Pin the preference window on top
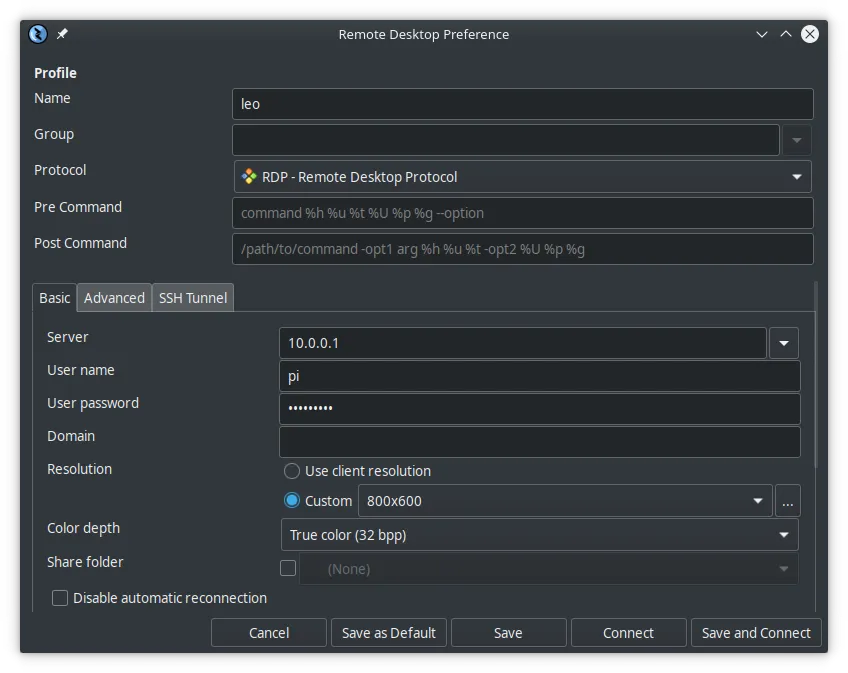Image resolution: width=848 pixels, height=673 pixels. [62, 33]
